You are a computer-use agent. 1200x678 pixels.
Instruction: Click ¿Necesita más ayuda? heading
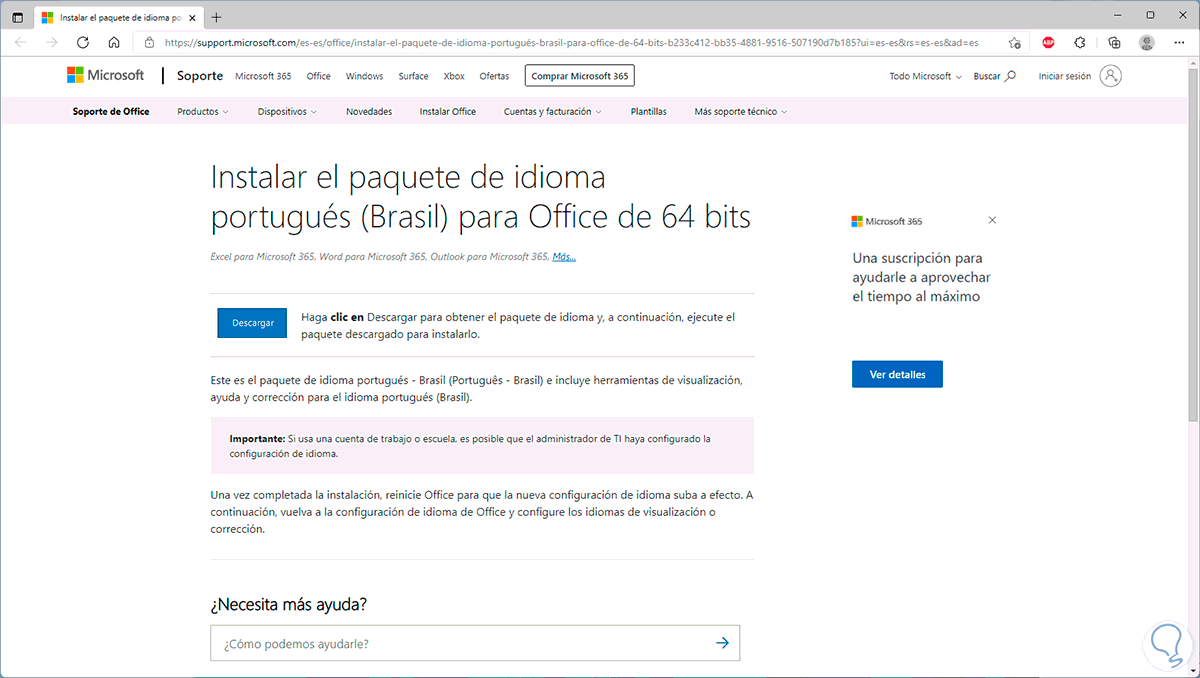[x=289, y=605]
